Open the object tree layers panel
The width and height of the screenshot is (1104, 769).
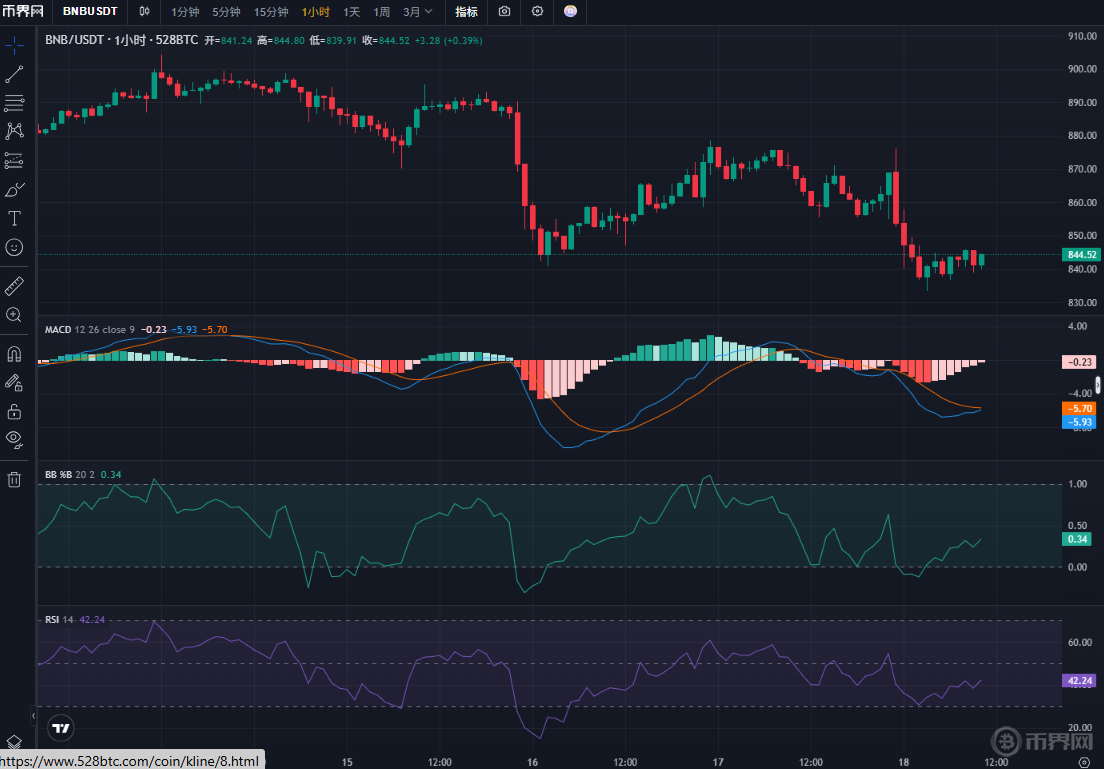[x=14, y=742]
